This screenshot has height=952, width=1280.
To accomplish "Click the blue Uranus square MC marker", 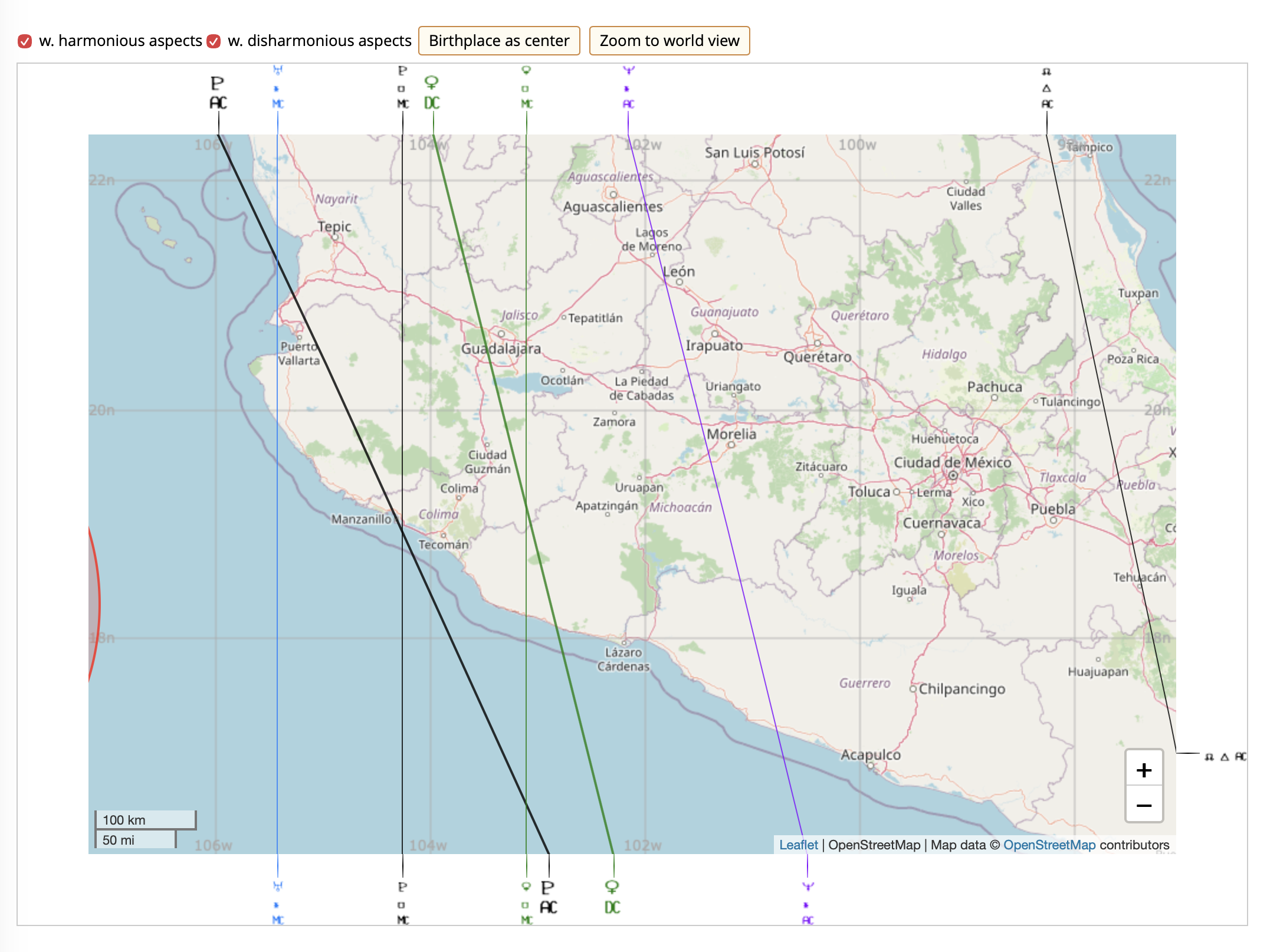I will [277, 87].
